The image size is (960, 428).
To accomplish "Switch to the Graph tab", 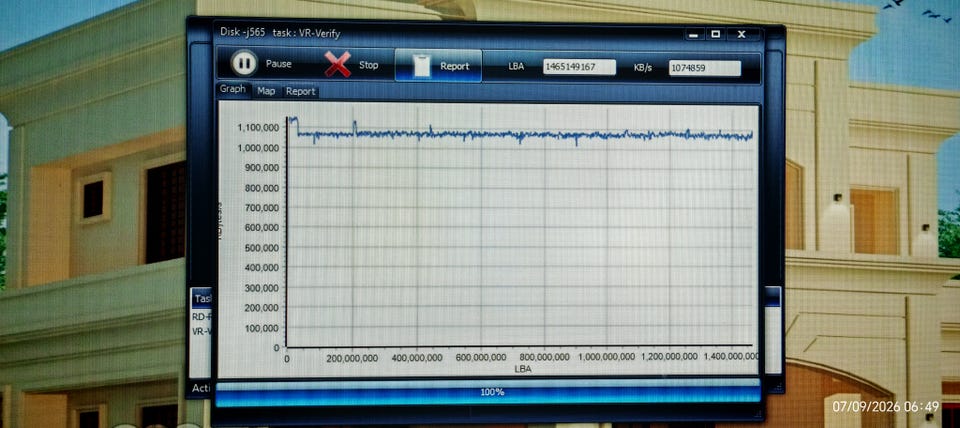I will click(x=233, y=89).
